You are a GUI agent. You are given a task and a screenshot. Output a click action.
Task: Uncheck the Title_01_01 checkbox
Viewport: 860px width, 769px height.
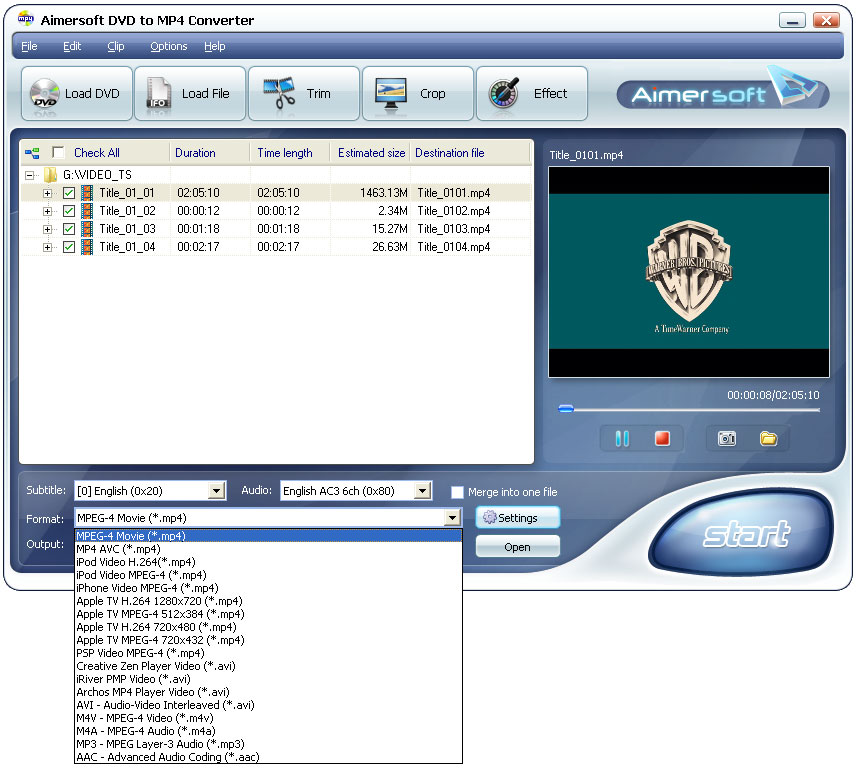coord(69,193)
